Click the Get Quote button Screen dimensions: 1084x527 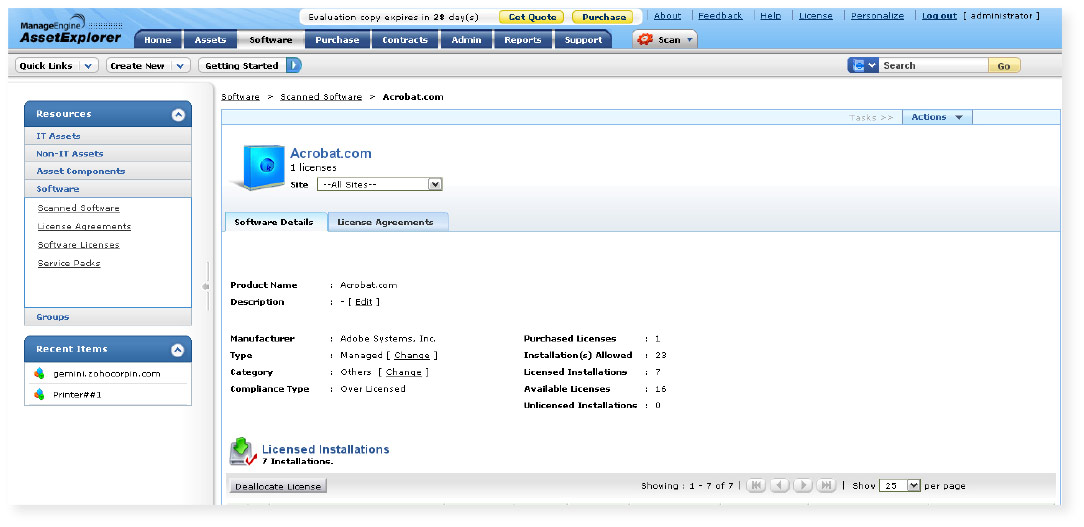pos(531,17)
